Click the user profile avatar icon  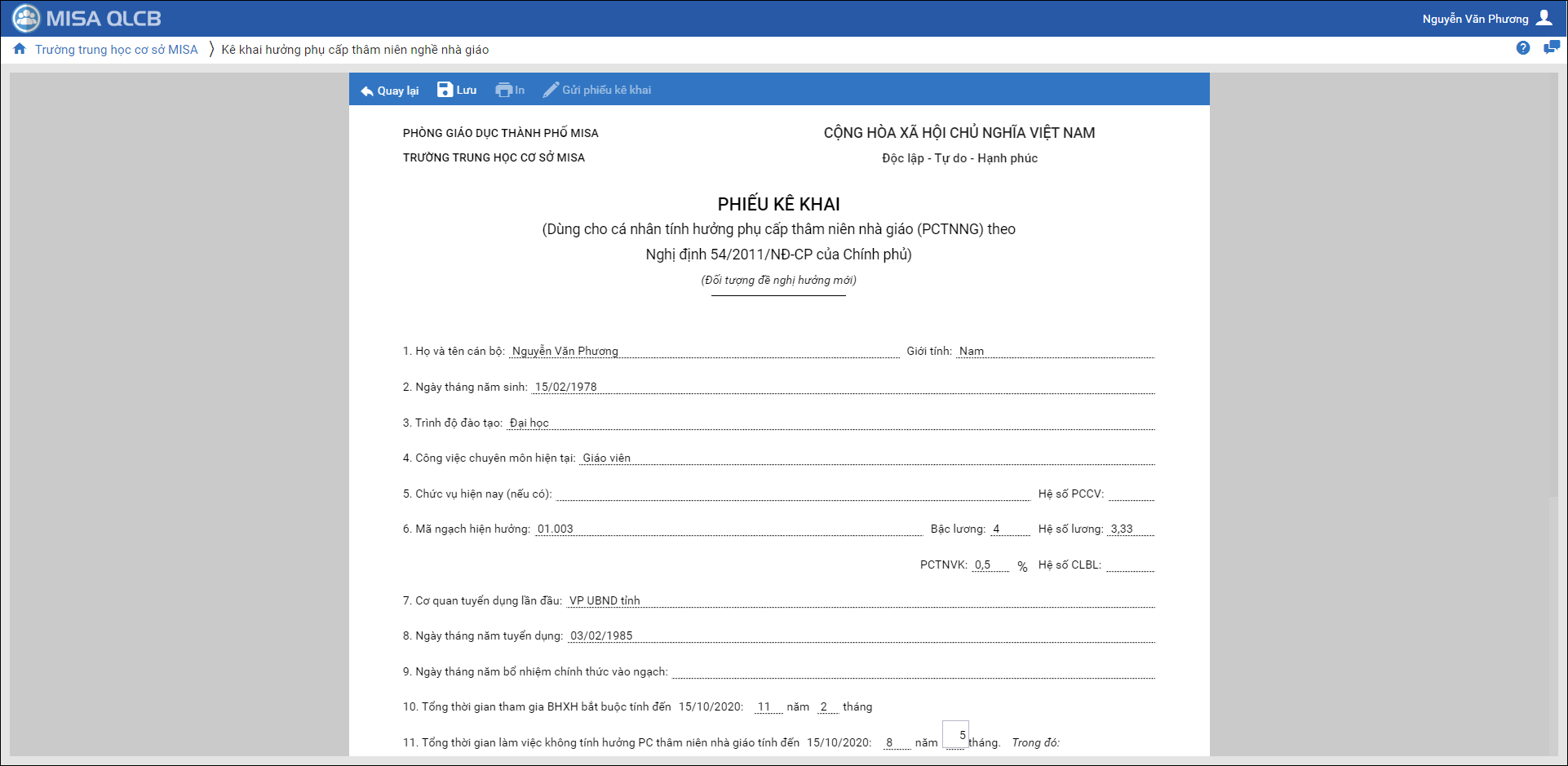[x=1544, y=18]
